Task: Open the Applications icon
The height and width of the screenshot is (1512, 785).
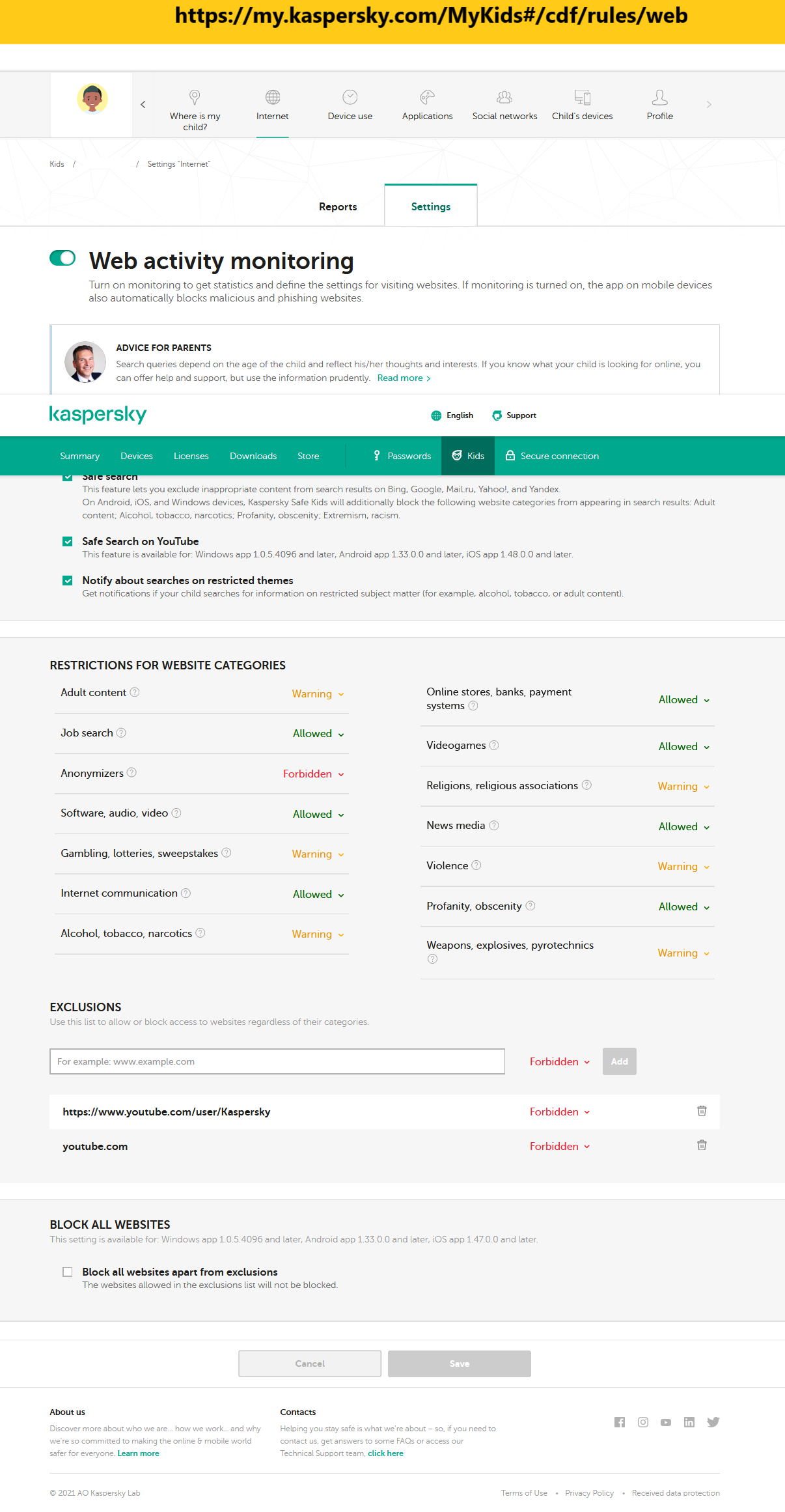Action: (x=427, y=97)
